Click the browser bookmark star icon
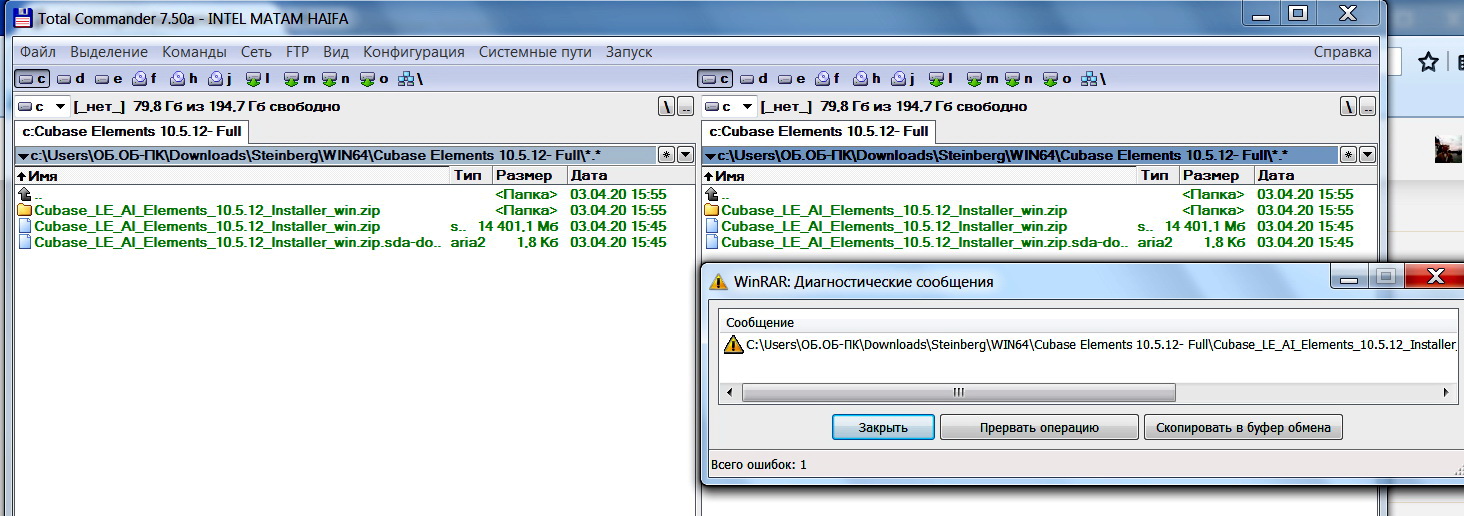 1427,62
